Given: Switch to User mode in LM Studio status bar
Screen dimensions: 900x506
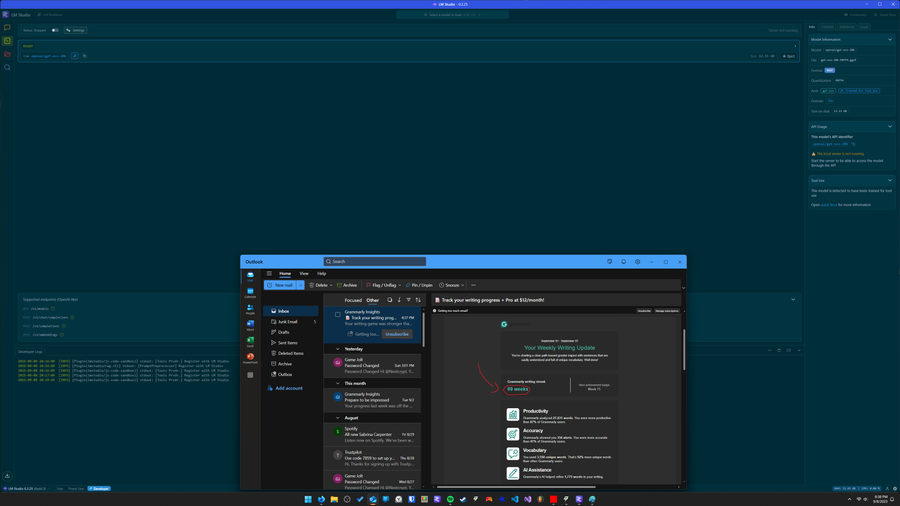Looking at the screenshot, I should click(60, 489).
